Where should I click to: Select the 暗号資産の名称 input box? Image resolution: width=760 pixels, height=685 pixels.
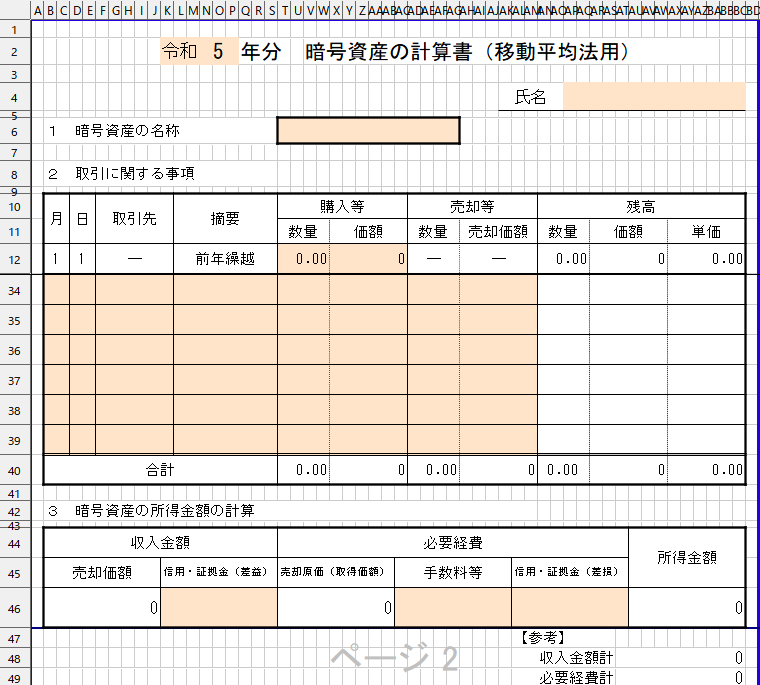[x=368, y=130]
